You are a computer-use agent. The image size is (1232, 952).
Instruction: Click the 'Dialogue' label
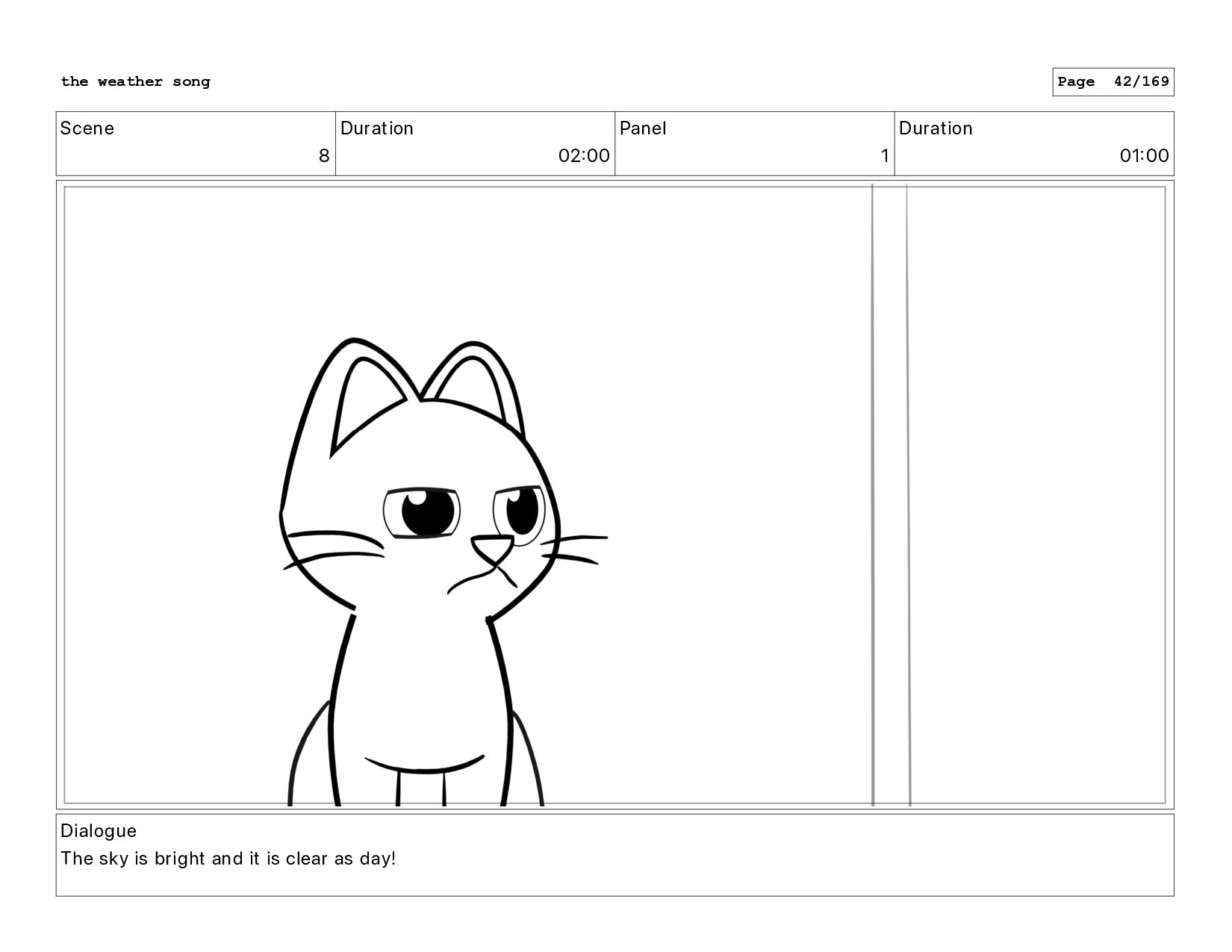point(99,831)
